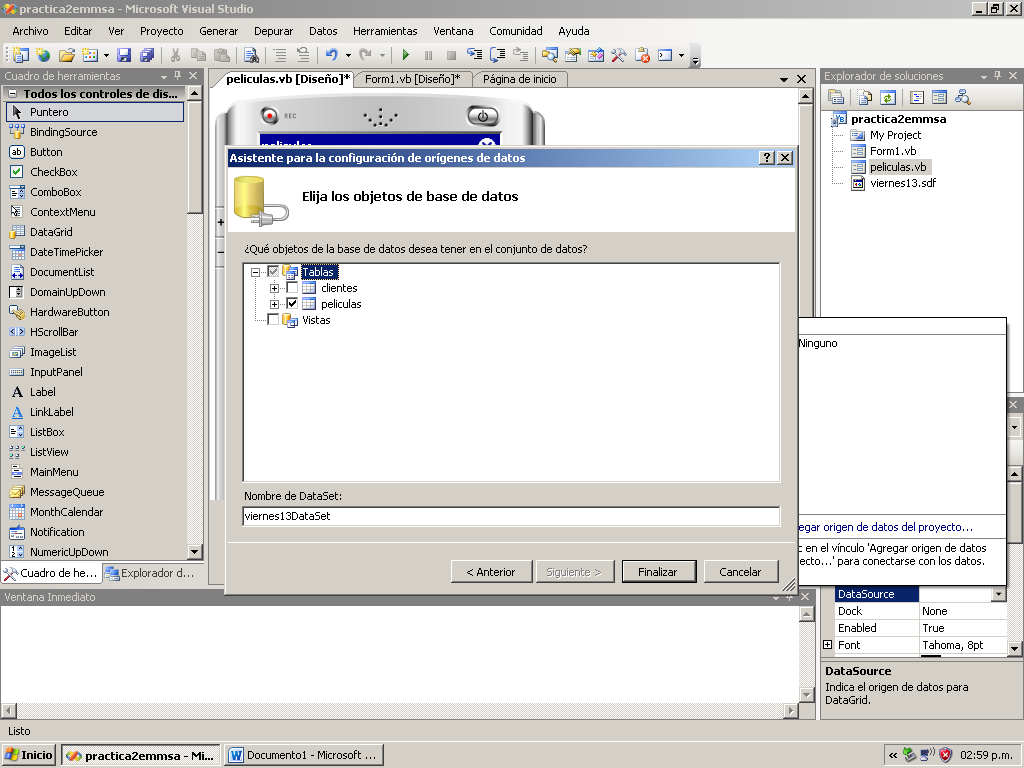The image size is (1024, 768).
Task: Open the active documents tab list dropdown
Action: tap(784, 79)
